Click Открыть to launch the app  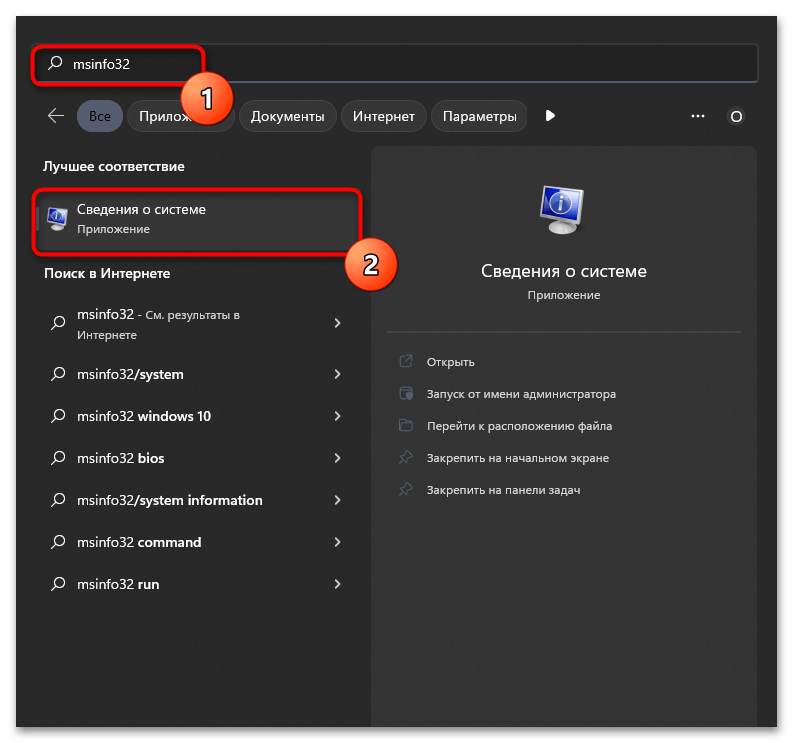pyautogui.click(x=450, y=362)
